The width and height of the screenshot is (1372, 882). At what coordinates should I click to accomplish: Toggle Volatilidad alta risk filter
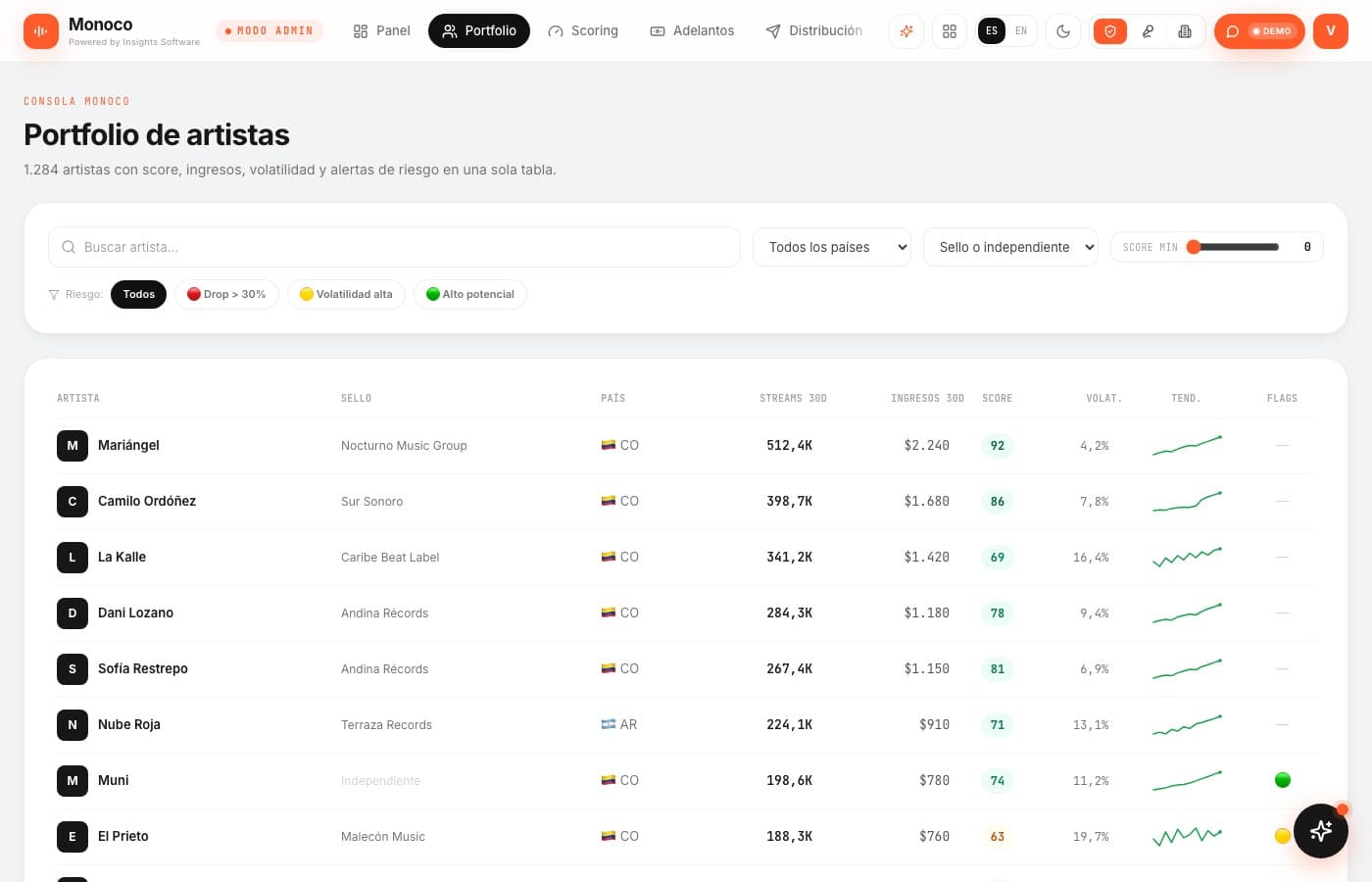click(x=346, y=294)
